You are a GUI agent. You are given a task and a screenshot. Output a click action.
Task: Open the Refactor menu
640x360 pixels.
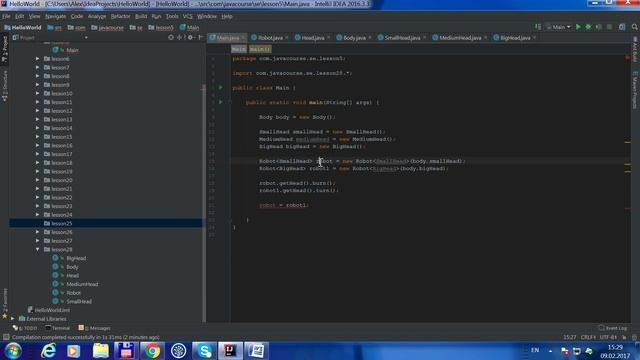tap(120, 16)
